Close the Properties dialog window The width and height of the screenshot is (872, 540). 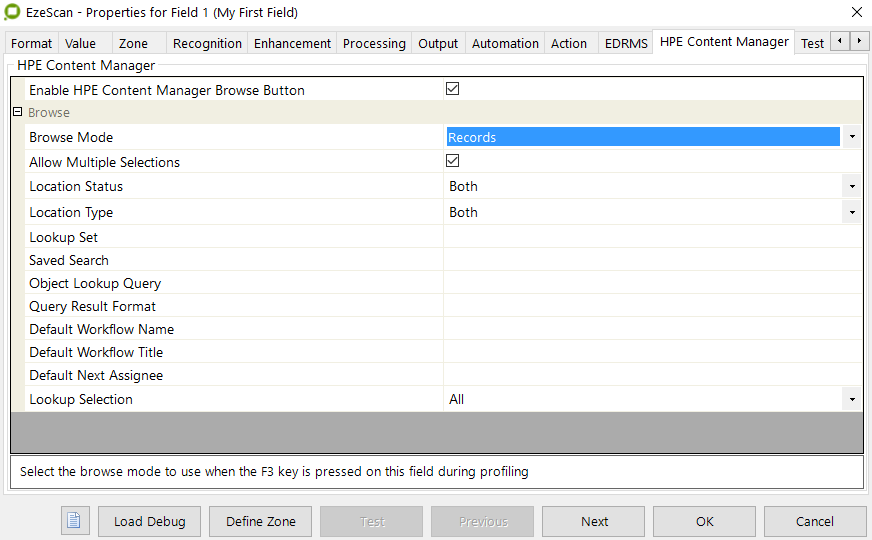tap(856, 12)
